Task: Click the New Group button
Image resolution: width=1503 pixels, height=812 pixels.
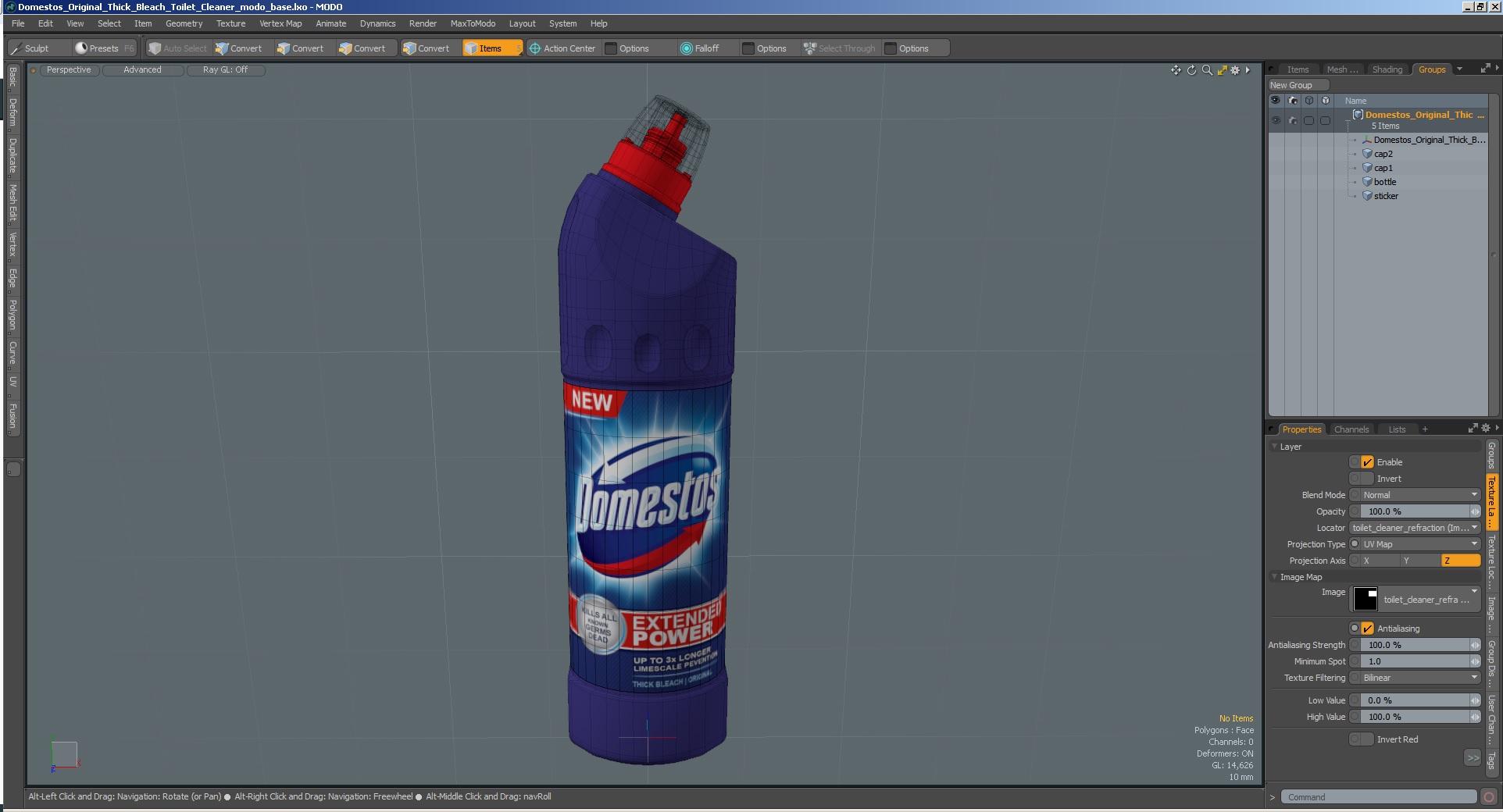Action: point(1298,85)
